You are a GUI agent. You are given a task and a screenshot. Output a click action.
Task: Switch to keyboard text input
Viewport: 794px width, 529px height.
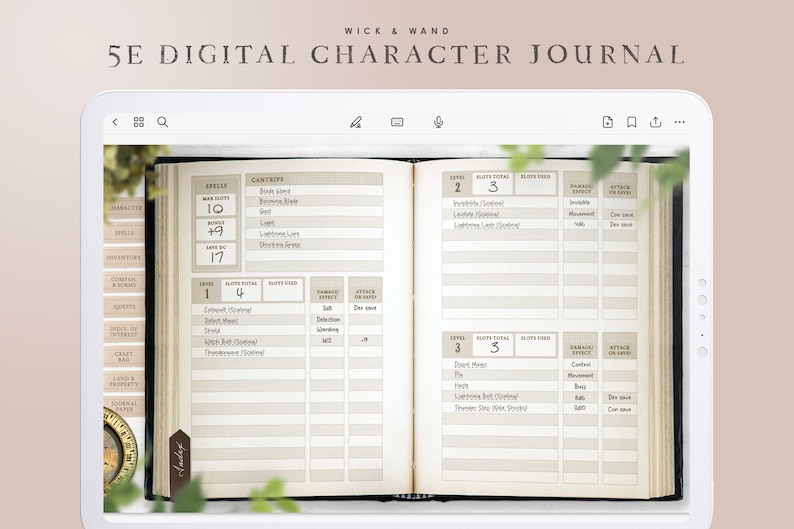[397, 122]
